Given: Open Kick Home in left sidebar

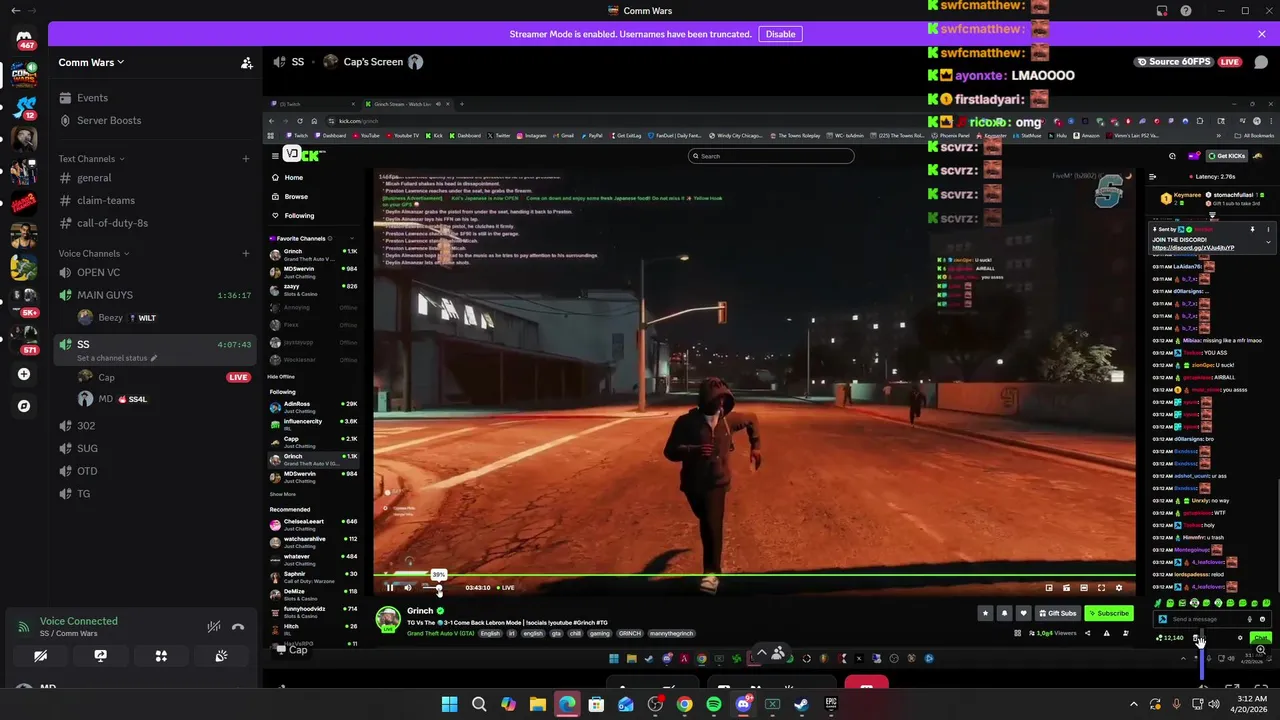Looking at the screenshot, I should 293,178.
